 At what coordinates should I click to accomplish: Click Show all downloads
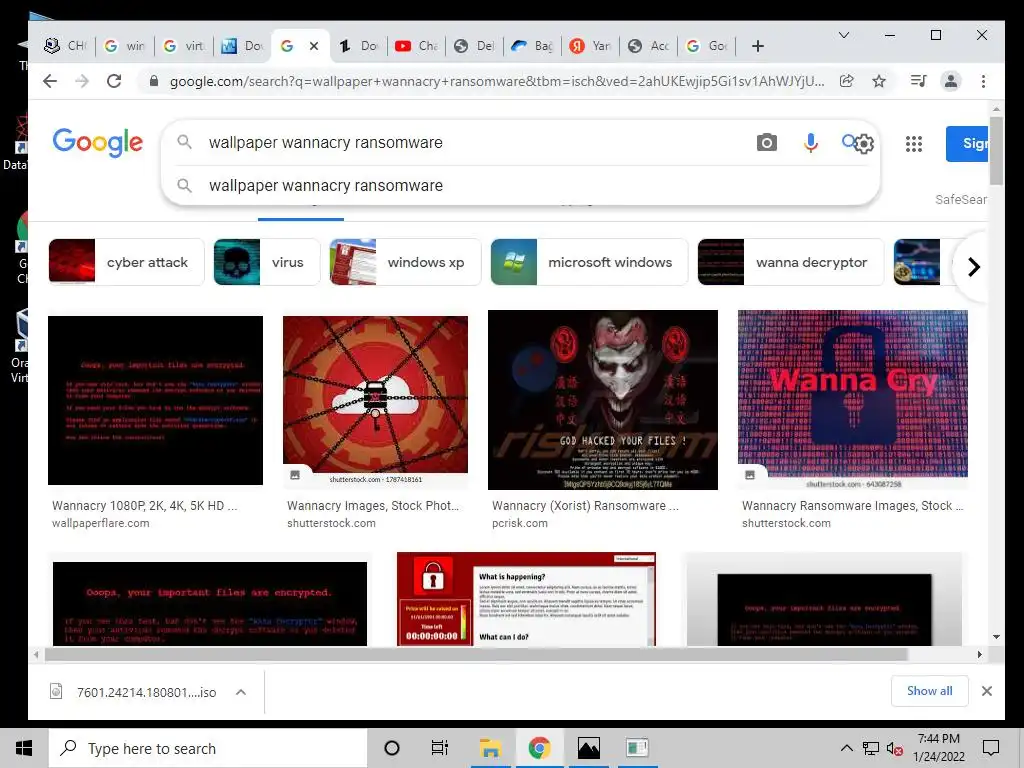tap(929, 691)
